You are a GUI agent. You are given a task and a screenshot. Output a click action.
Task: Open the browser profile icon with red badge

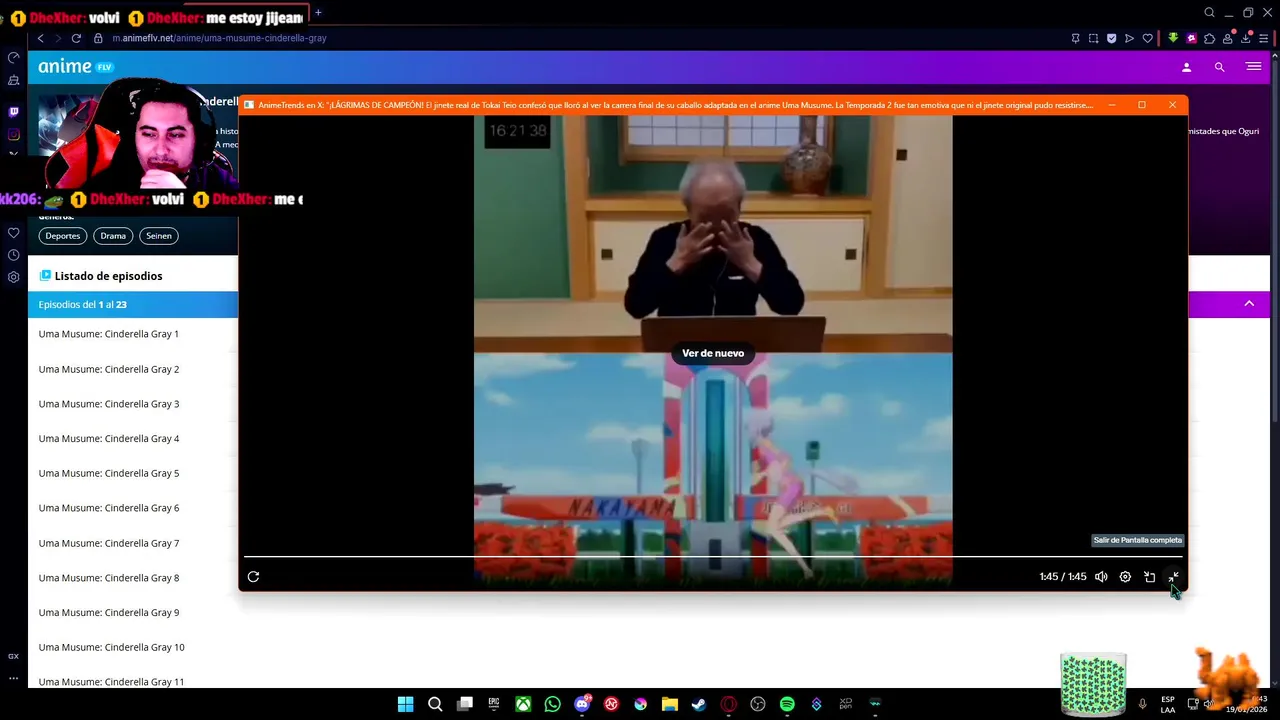pyautogui.click(x=1228, y=38)
